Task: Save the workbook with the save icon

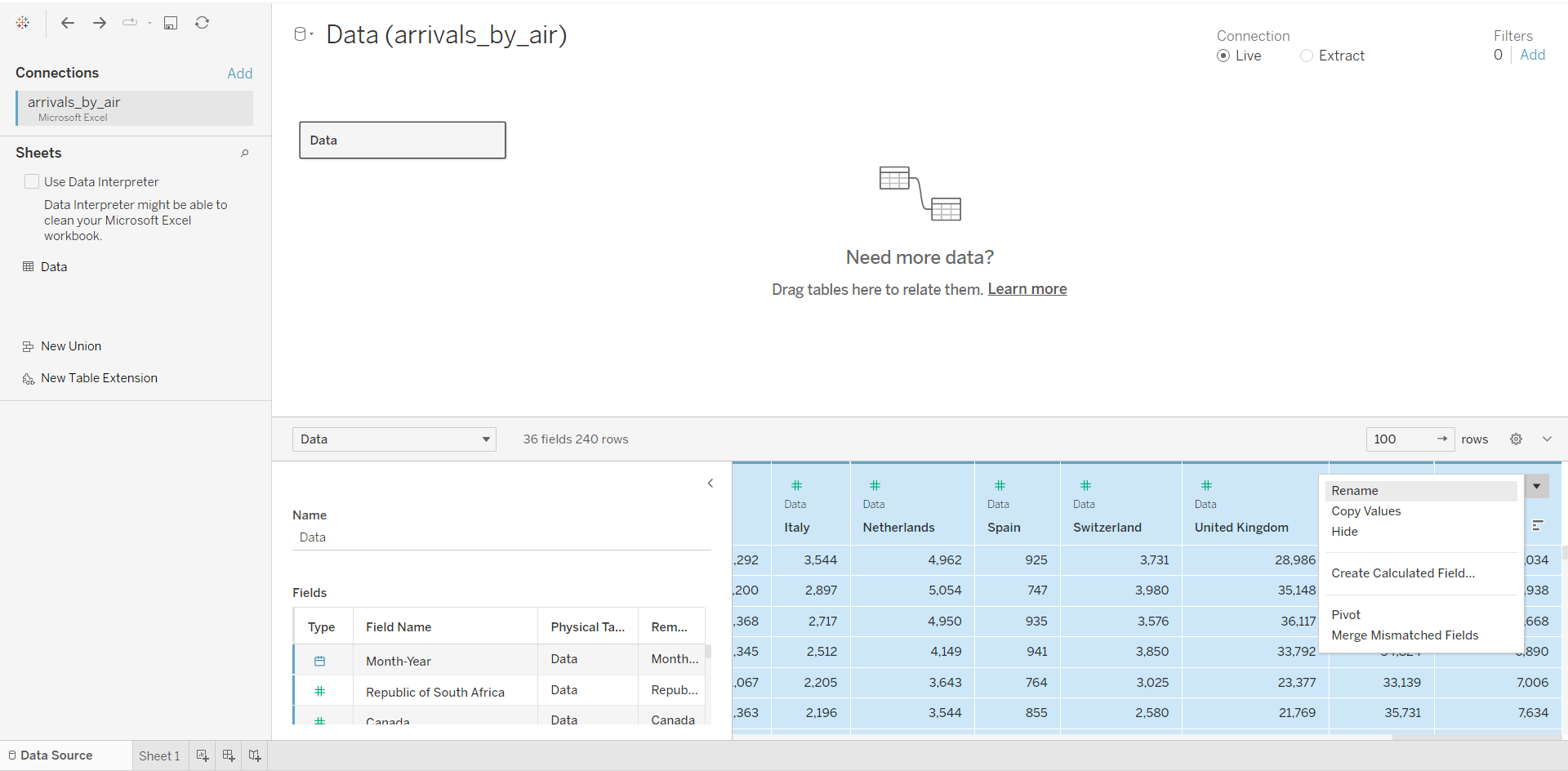Action: 171,23
